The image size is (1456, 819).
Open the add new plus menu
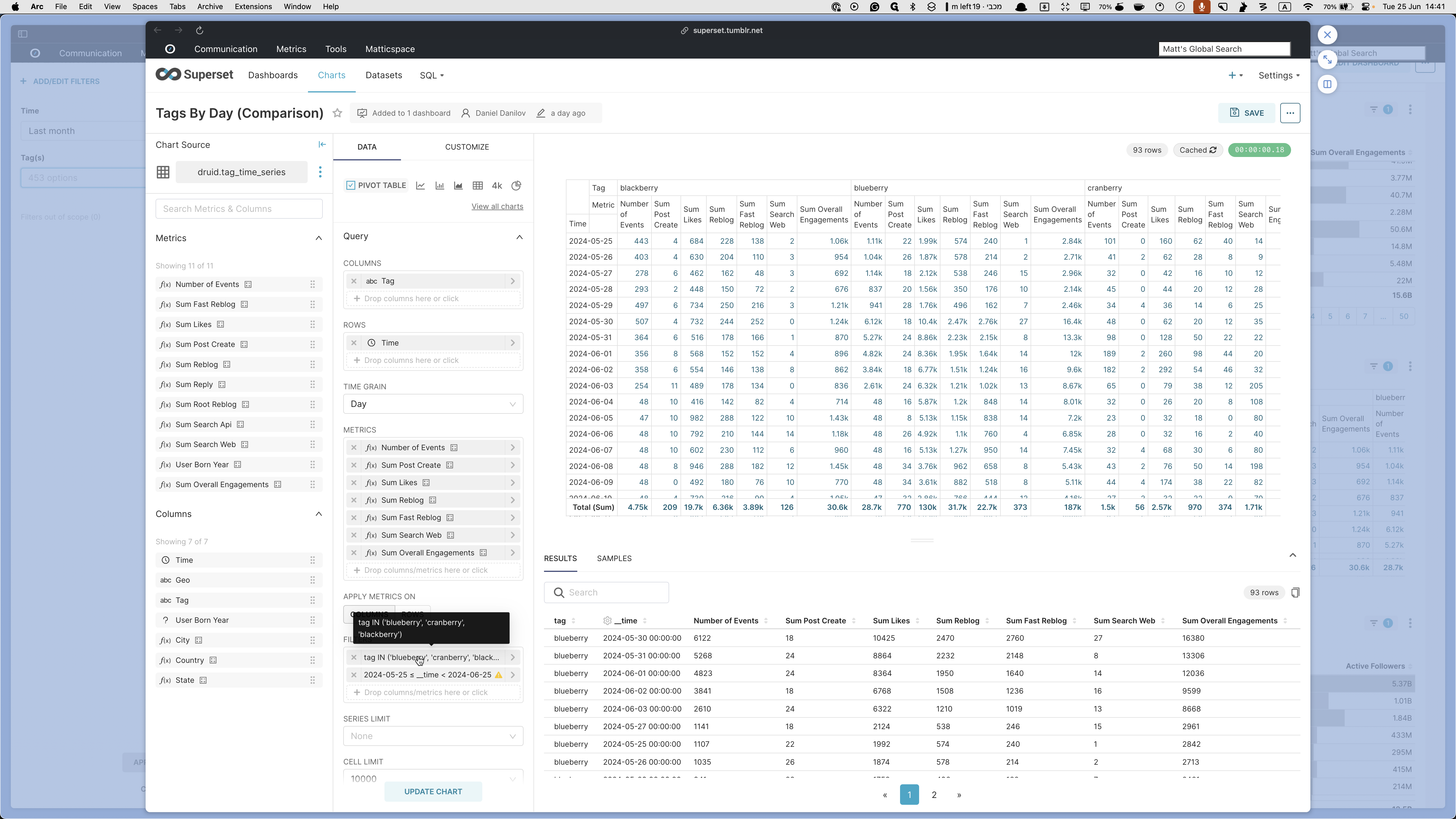1236,75
